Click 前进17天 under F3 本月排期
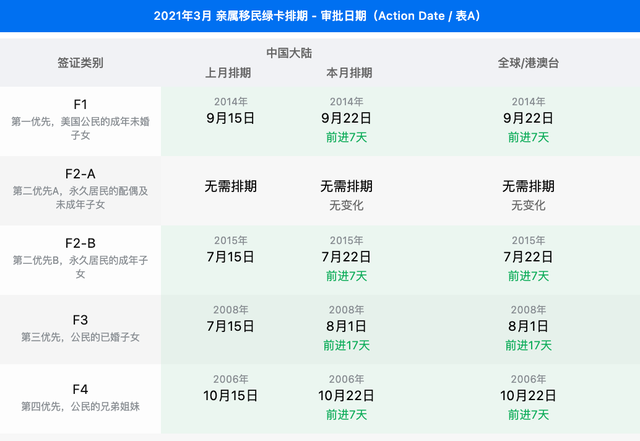Screen dimensions: 640x441 point(346,345)
